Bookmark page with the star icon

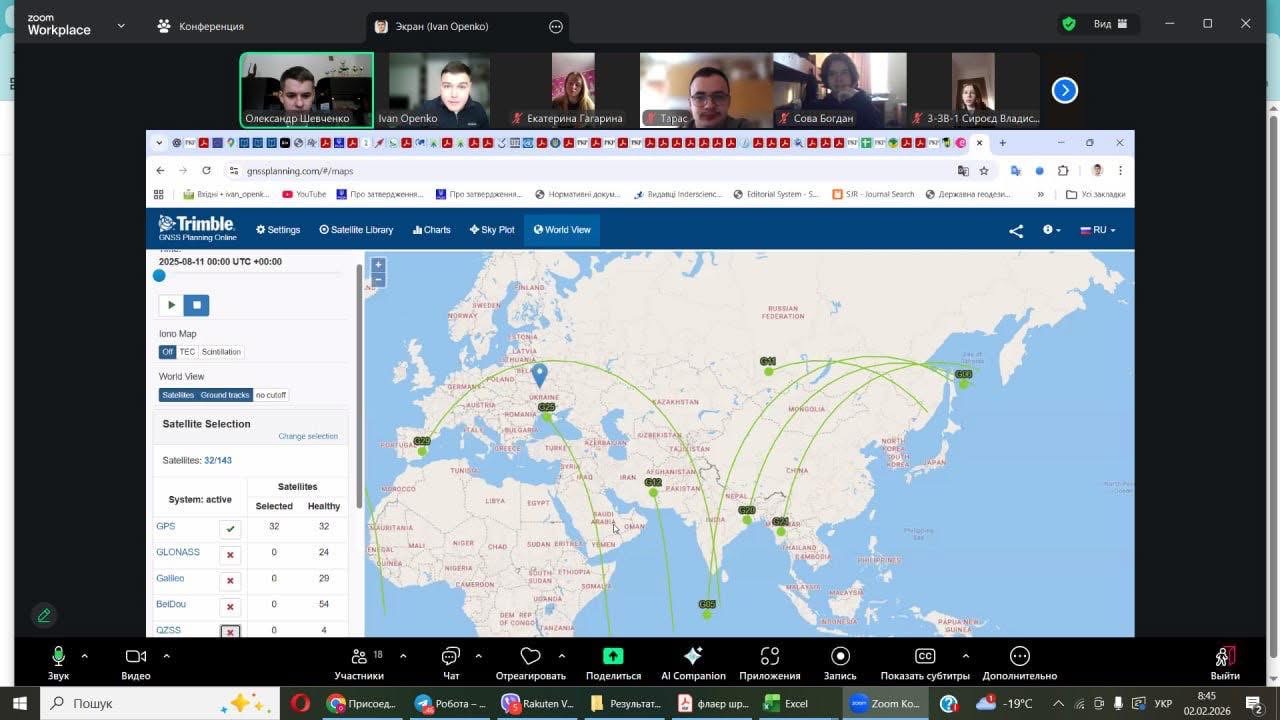[x=984, y=171]
